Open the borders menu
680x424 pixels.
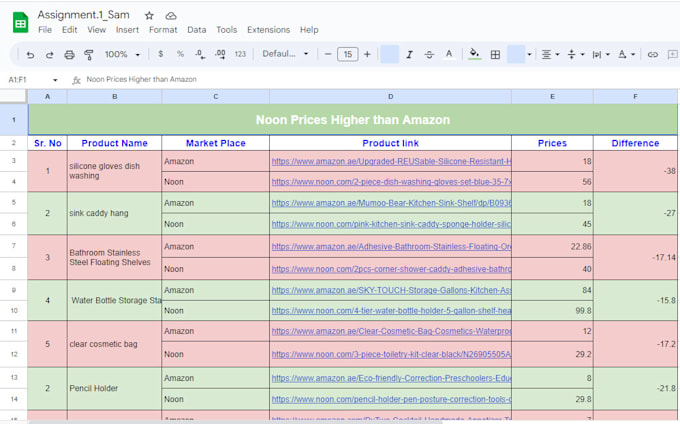(495, 55)
